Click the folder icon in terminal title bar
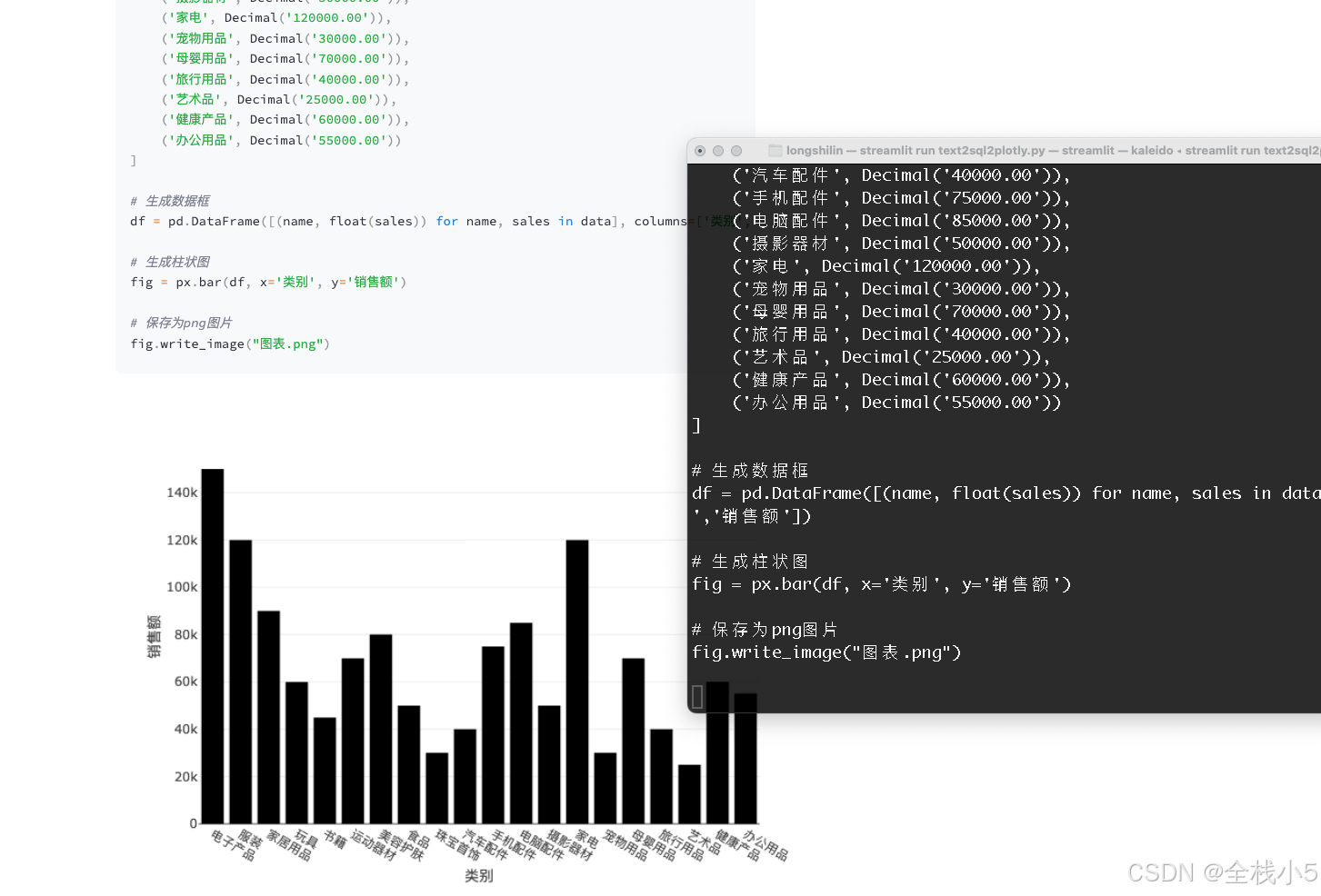 click(x=776, y=151)
